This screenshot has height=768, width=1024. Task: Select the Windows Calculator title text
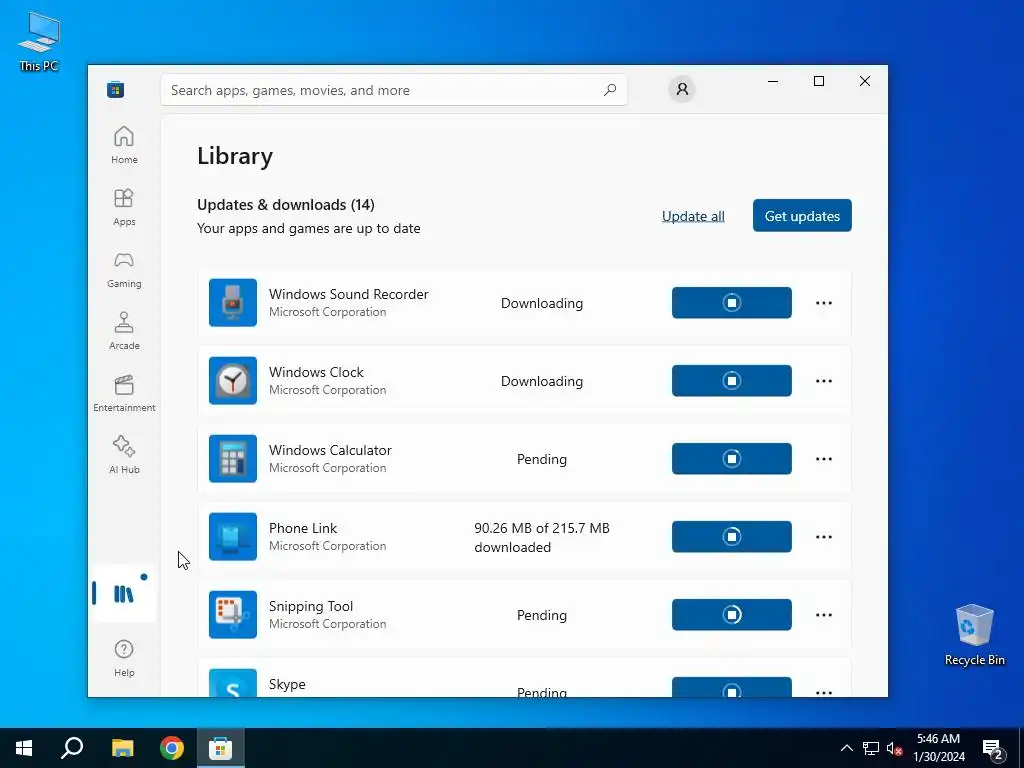pyautogui.click(x=330, y=450)
